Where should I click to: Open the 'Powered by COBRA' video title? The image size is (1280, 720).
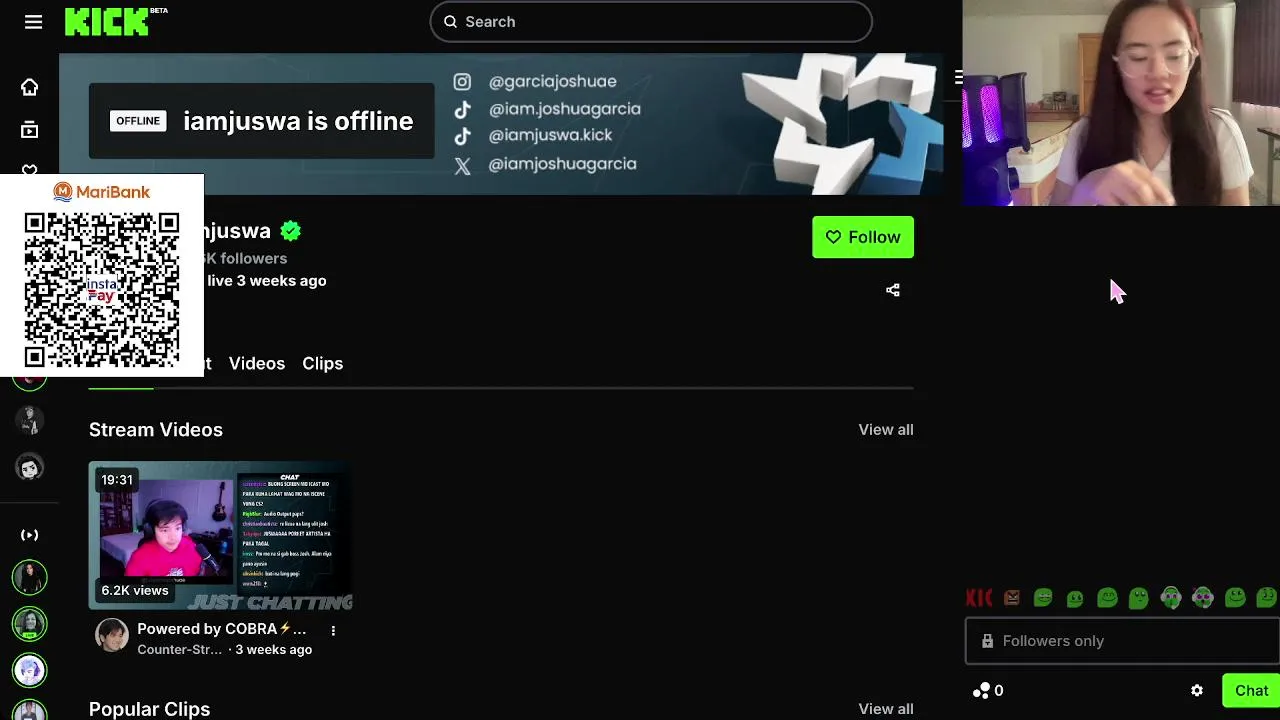(221, 629)
